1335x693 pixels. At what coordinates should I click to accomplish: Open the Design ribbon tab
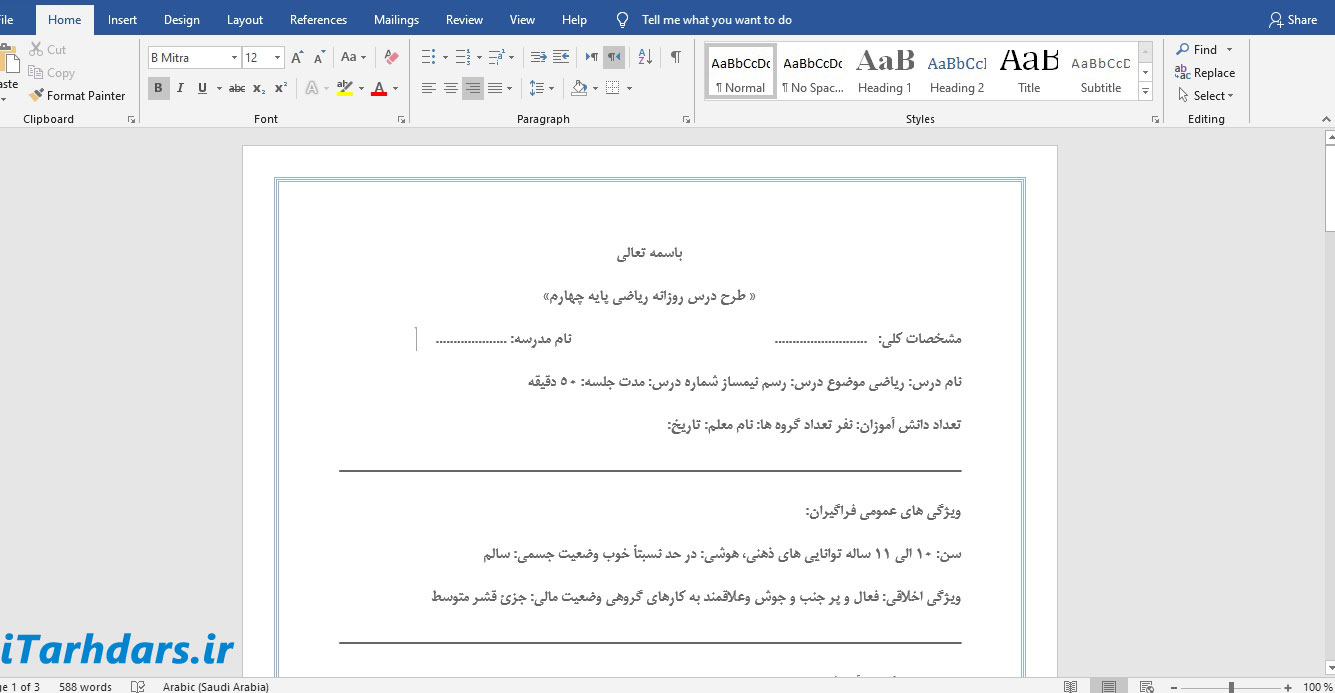tap(181, 20)
